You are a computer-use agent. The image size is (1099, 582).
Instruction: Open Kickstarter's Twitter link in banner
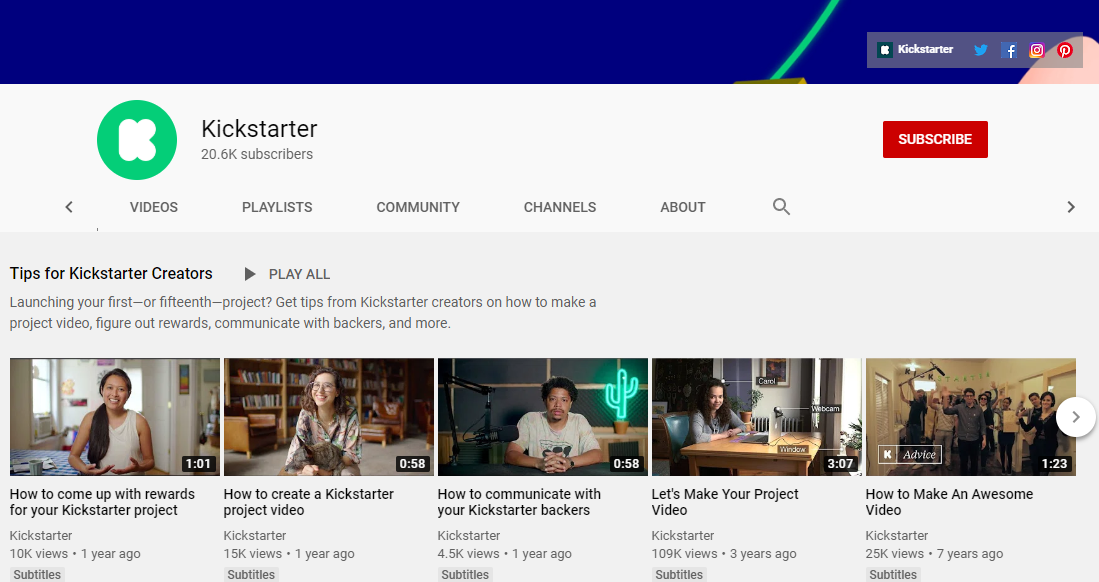(x=981, y=50)
